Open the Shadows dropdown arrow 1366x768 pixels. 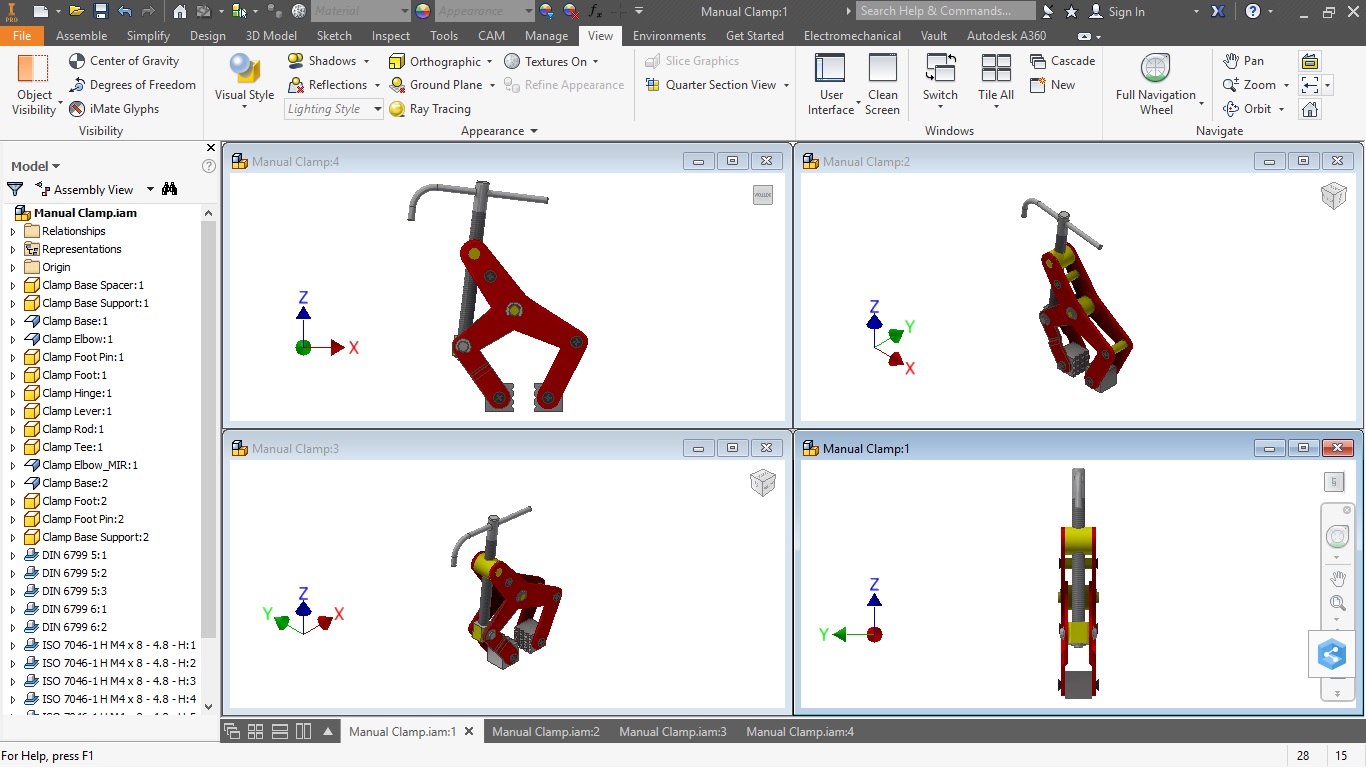click(365, 61)
